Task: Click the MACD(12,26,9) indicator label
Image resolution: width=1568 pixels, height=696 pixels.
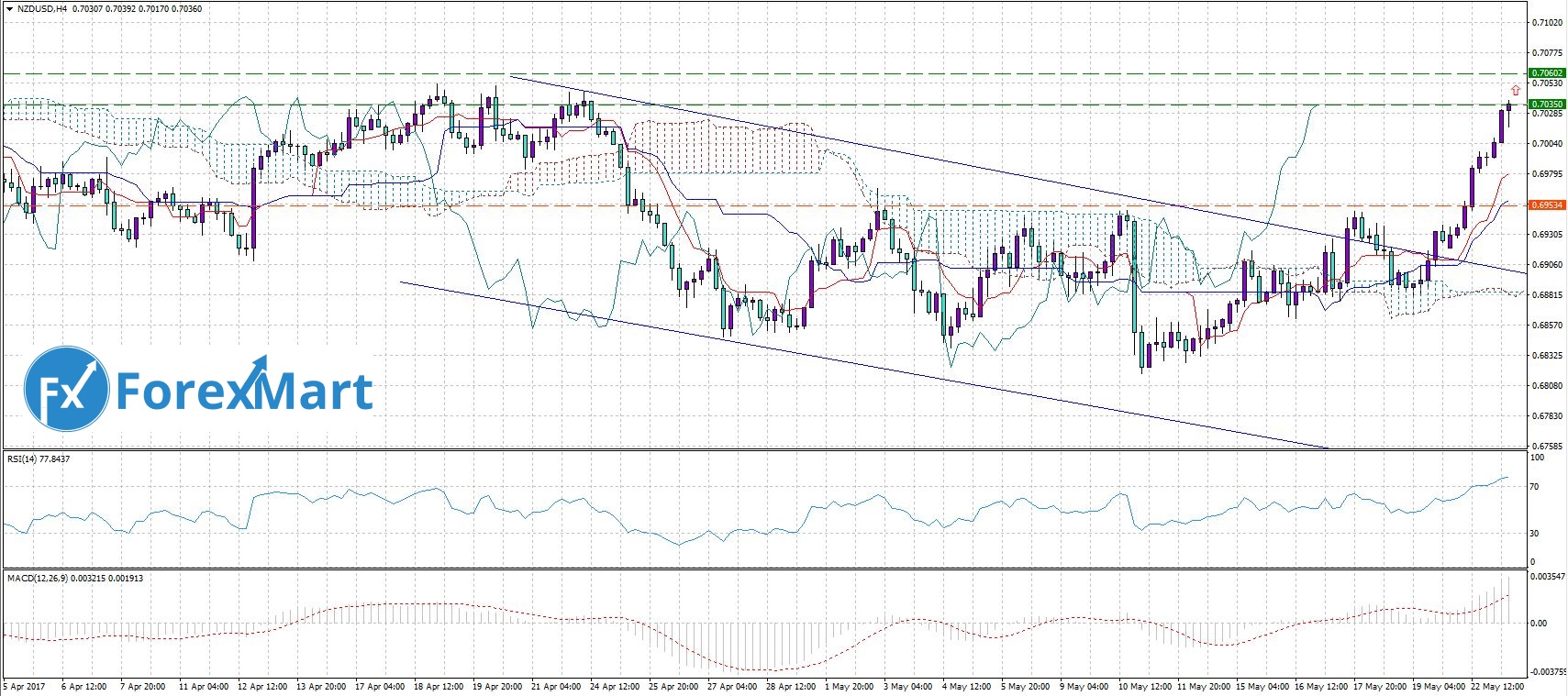Action: coord(75,579)
